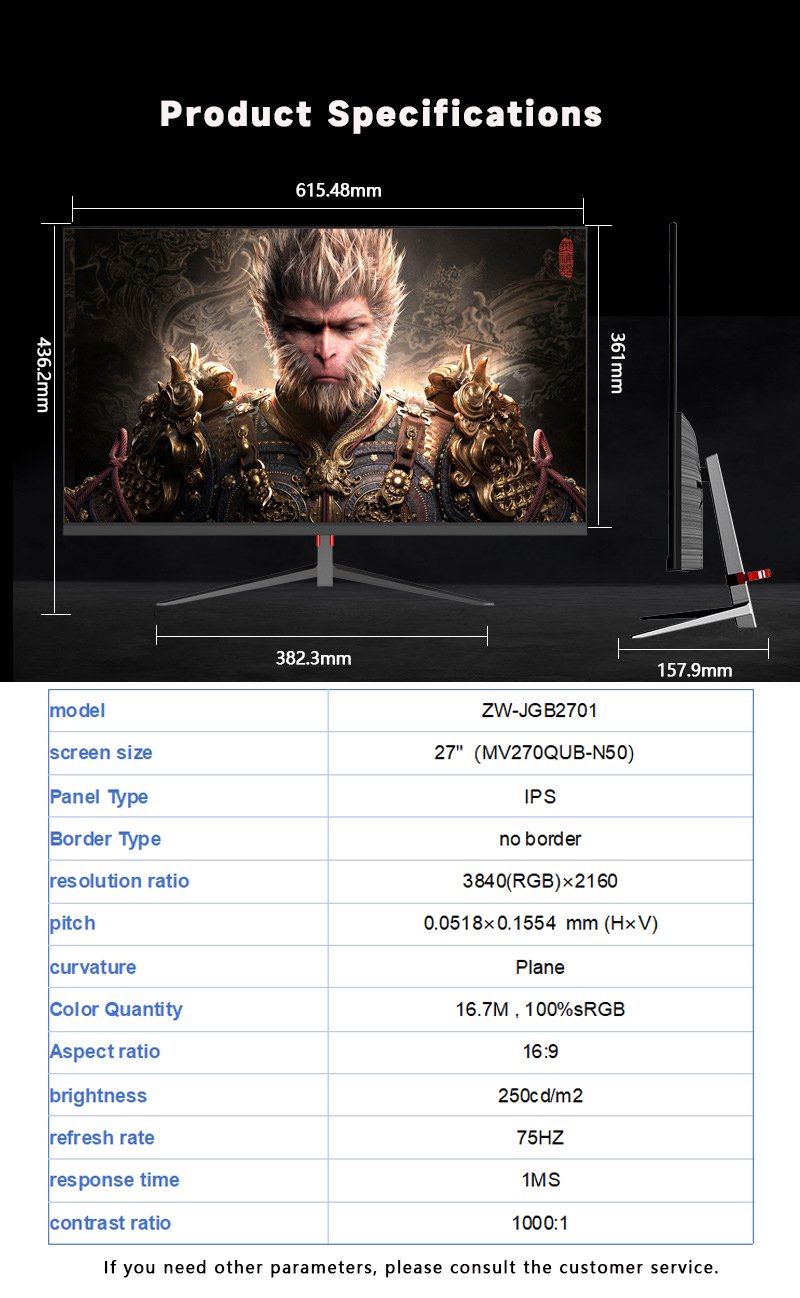Click the pitch value 0.0518×0.1554 mm

click(539, 924)
